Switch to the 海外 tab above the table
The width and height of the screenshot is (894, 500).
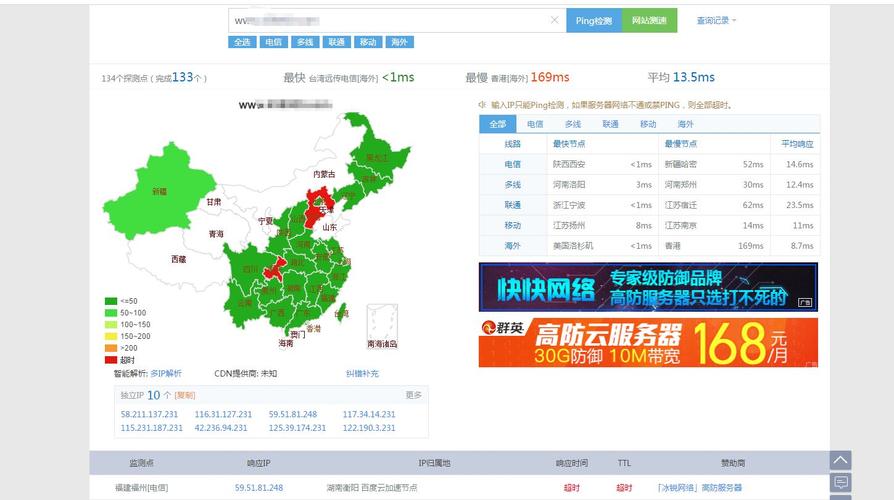685,124
